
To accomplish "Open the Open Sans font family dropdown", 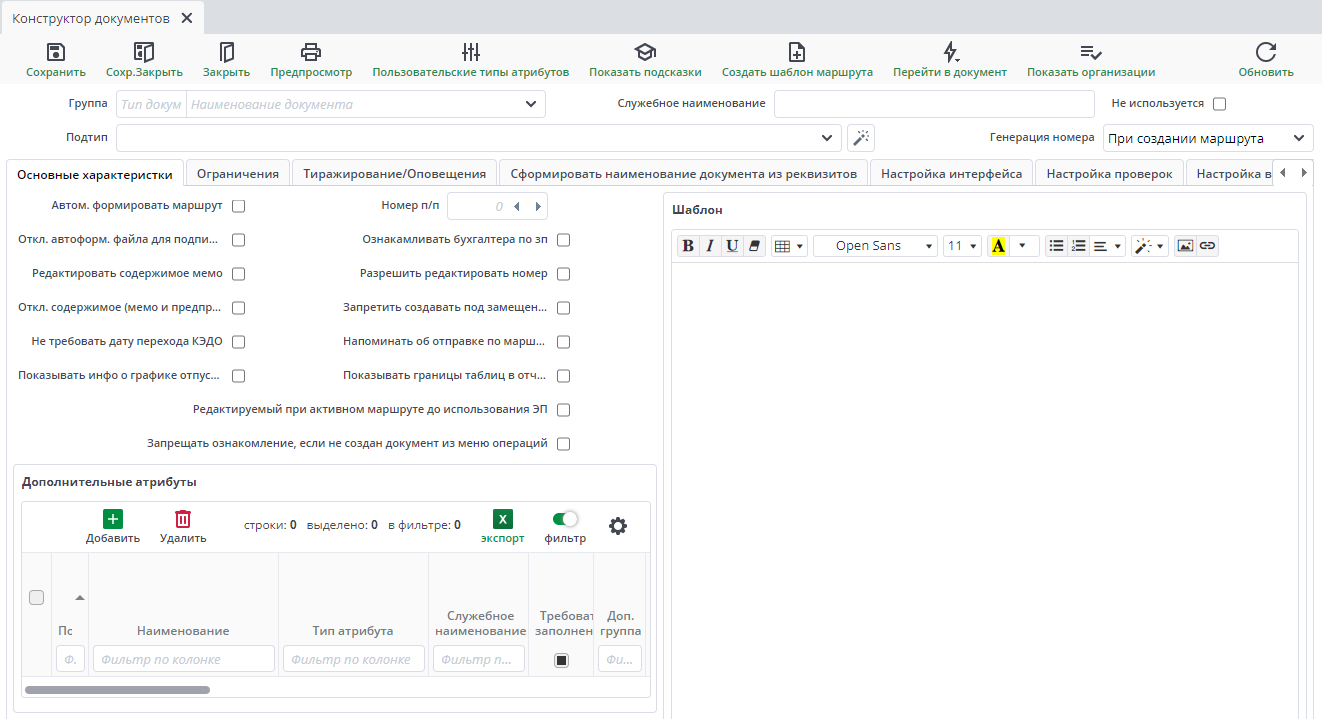I will [x=875, y=246].
